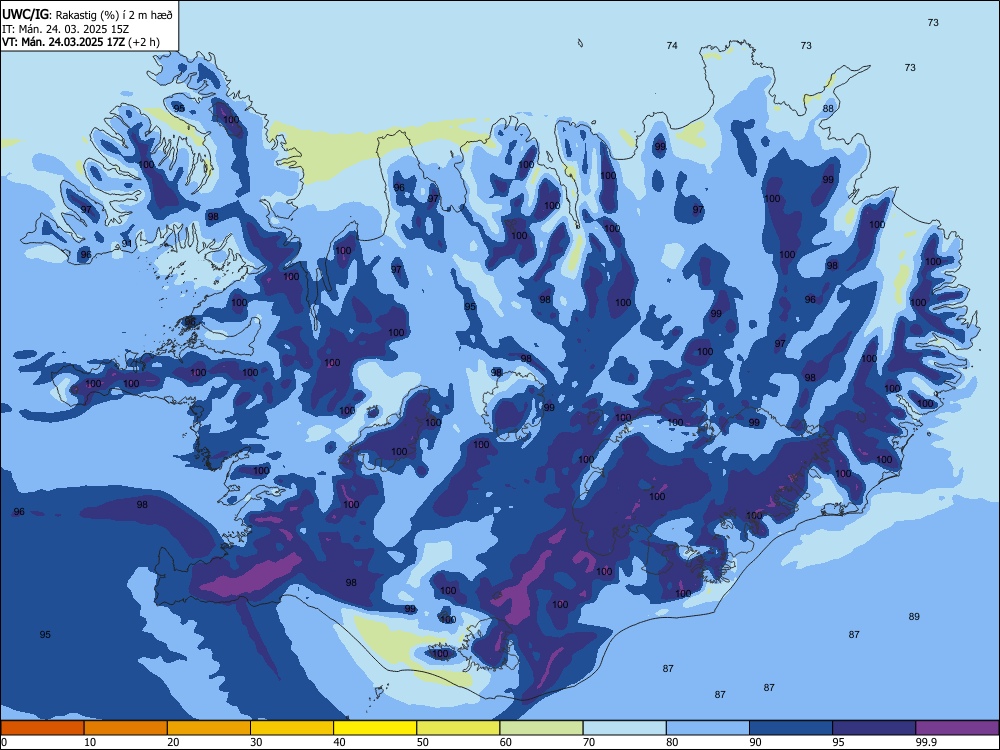Screen dimensions: 1000x750
Task: Click the 60–70 light green legend swatch
Action: (541, 728)
